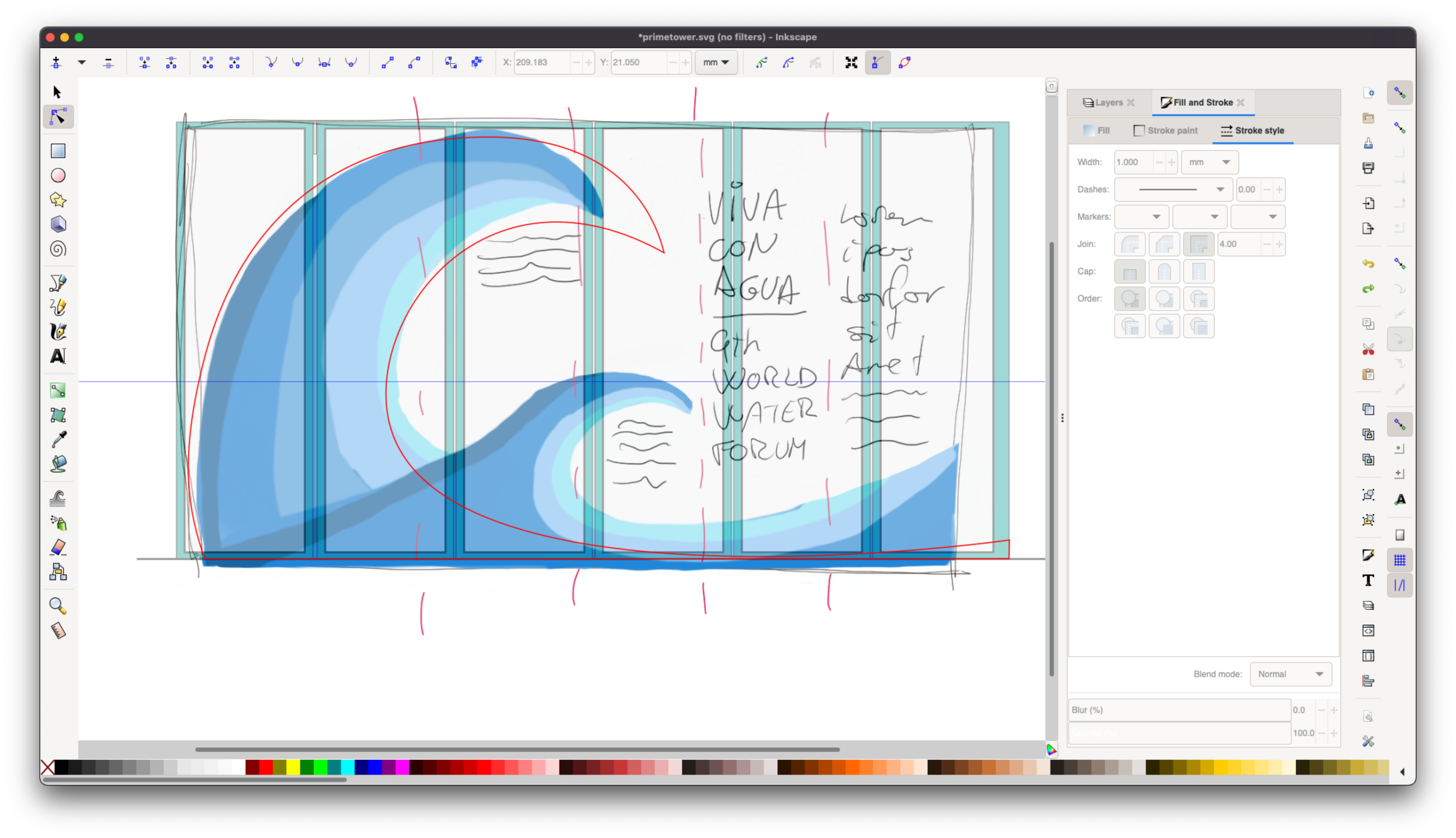Viewport: 1456px width, 838px height.
Task: Pick the yellow swatch in palette
Action: [x=293, y=767]
